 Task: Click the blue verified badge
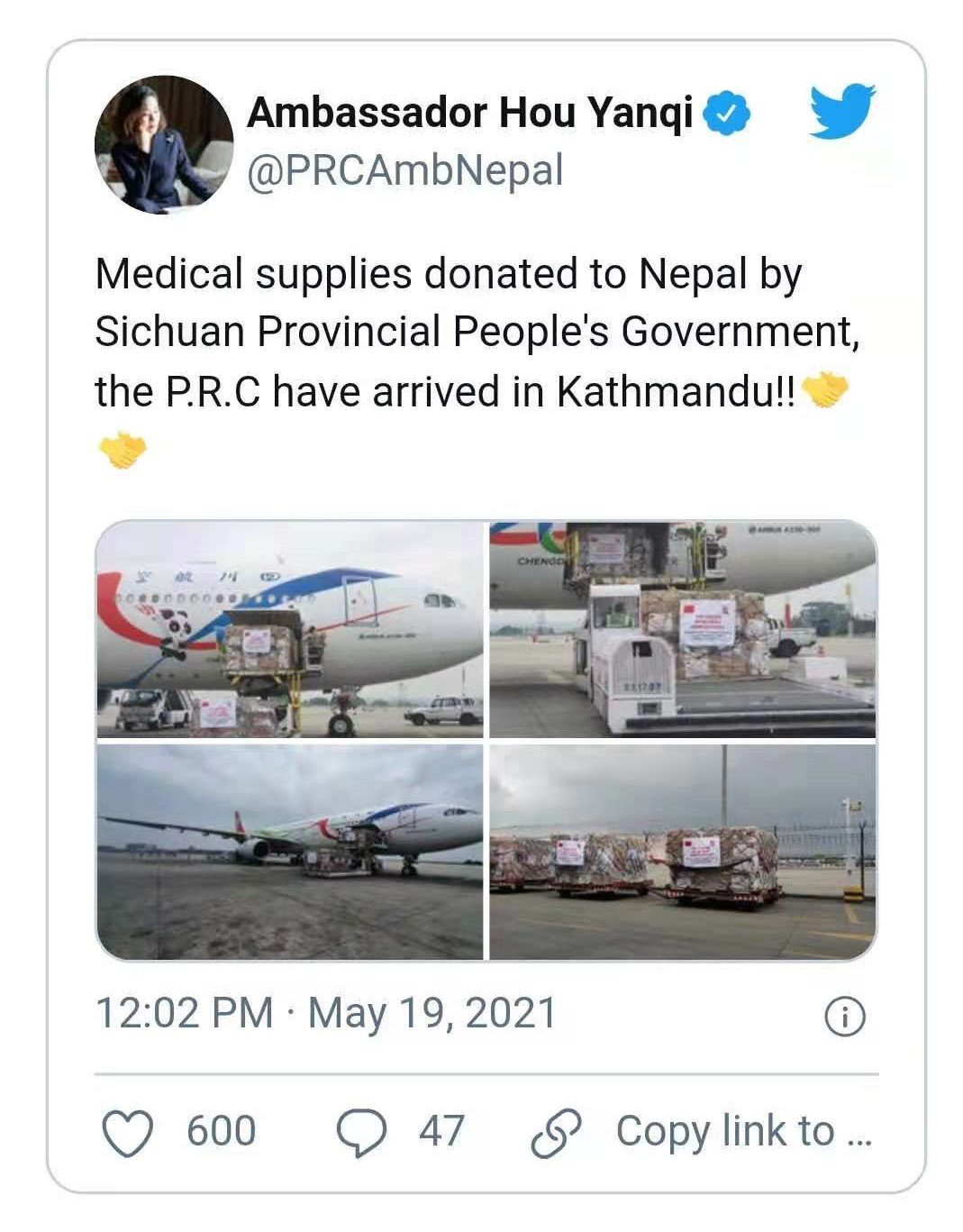726,114
